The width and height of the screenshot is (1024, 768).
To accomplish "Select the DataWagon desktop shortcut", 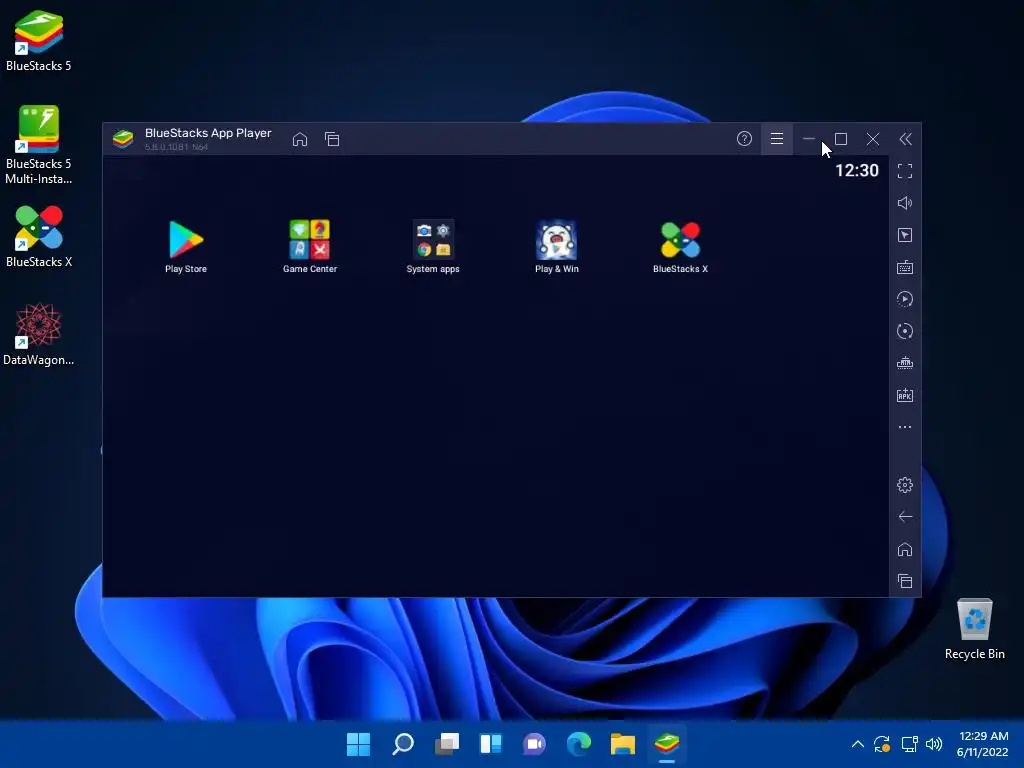I will [39, 334].
